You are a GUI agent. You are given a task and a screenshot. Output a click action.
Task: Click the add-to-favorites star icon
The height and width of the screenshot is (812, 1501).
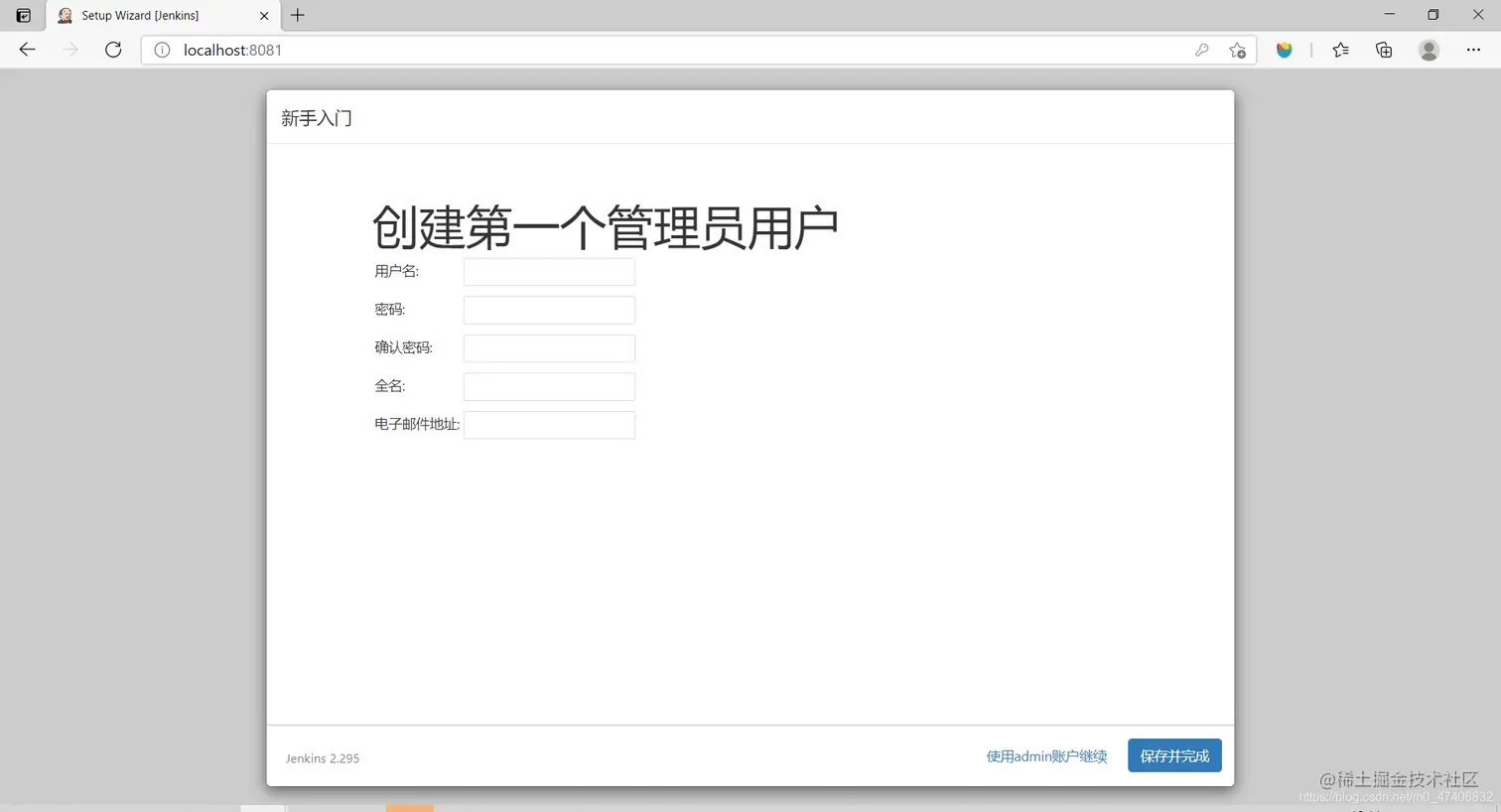[1237, 50]
